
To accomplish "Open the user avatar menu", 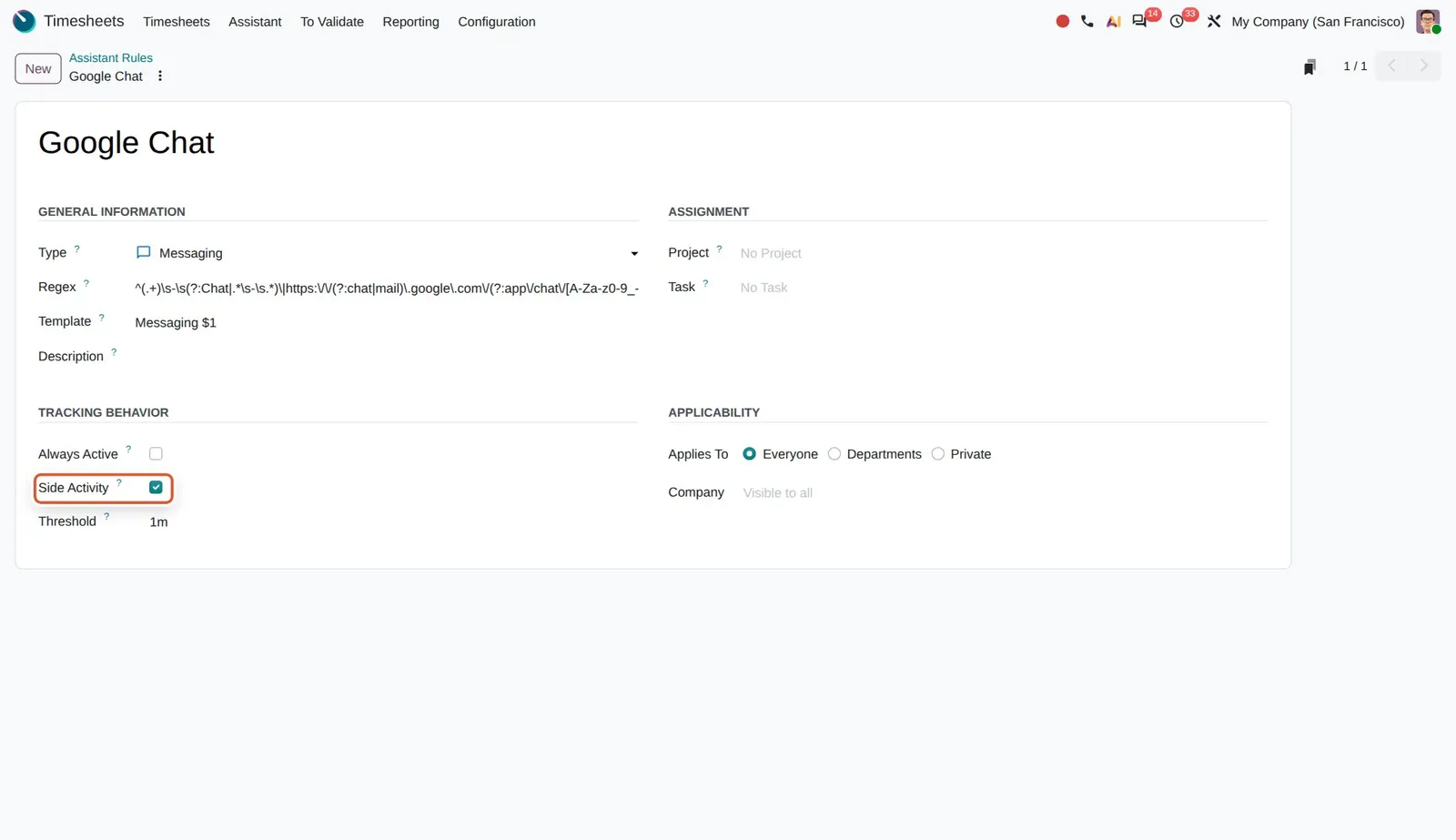I will click(1428, 21).
